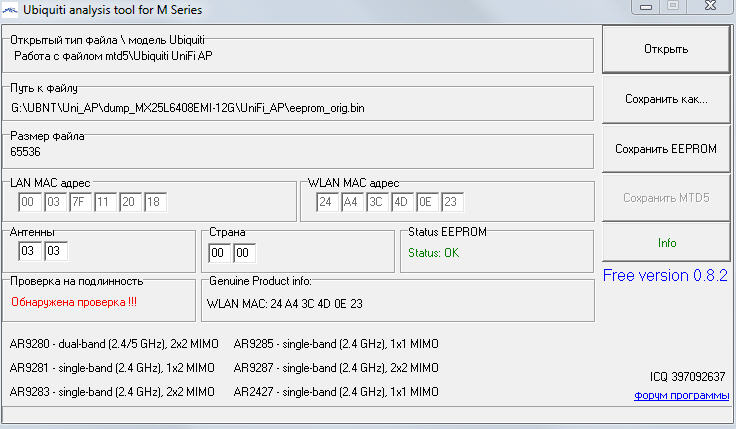Click red Обнаружена проверка !!! text

pos(74,302)
